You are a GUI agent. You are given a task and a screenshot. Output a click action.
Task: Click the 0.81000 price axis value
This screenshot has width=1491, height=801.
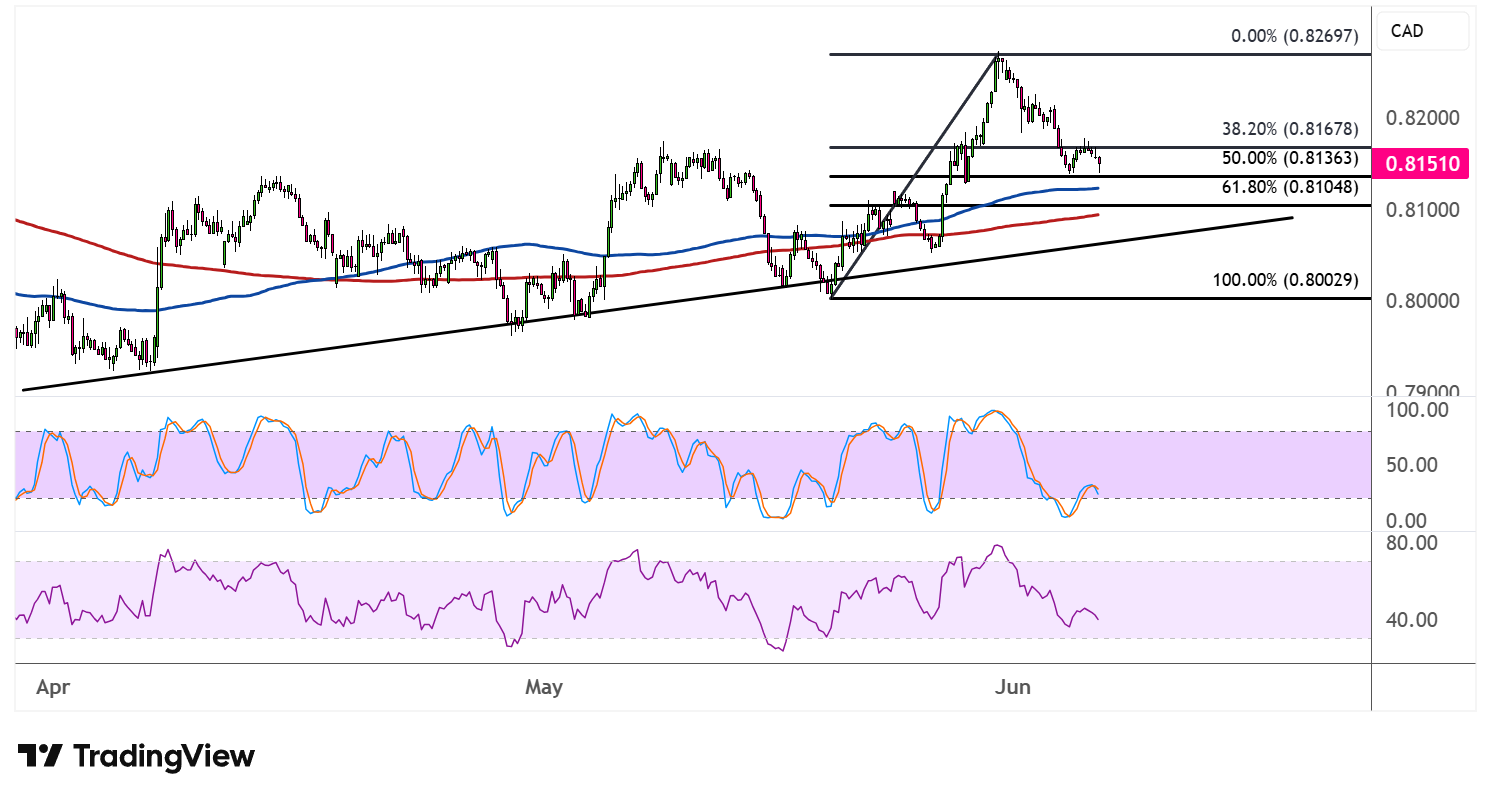click(x=1422, y=210)
